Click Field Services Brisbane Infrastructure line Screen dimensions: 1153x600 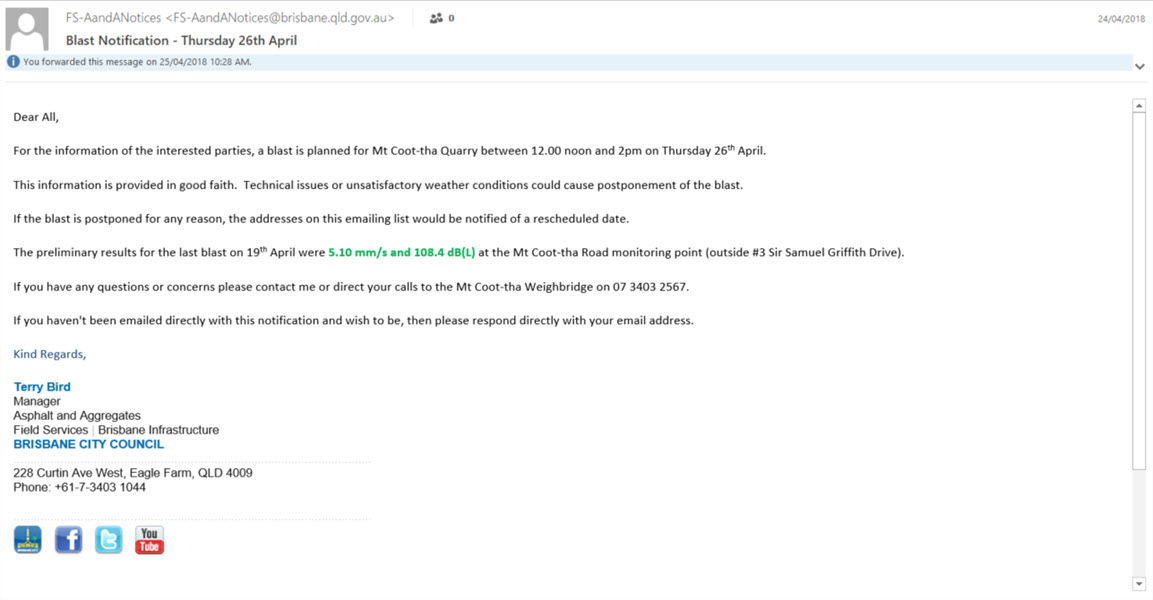coord(116,430)
